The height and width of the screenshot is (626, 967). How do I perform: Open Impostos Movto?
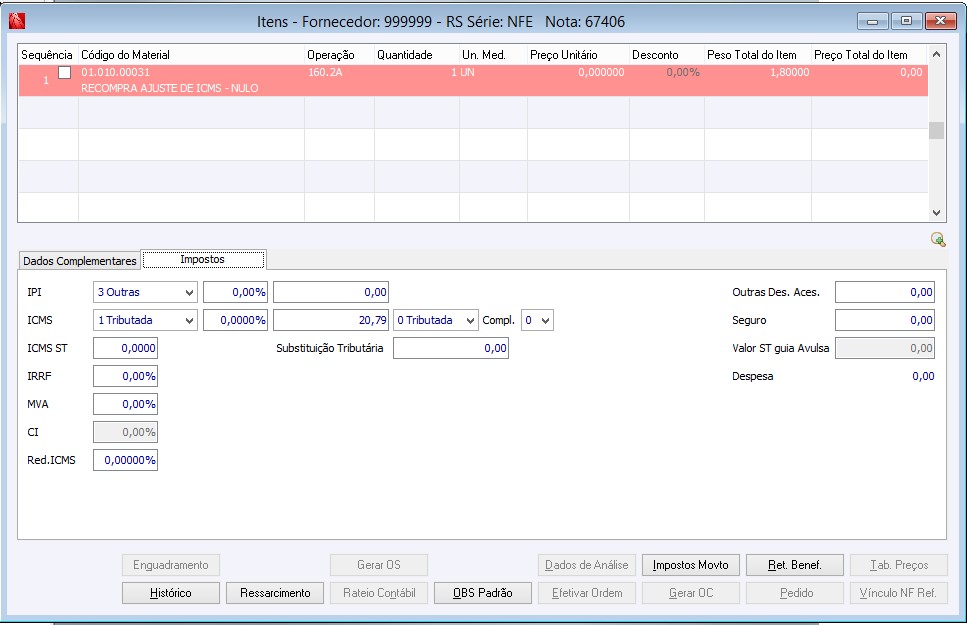point(691,565)
